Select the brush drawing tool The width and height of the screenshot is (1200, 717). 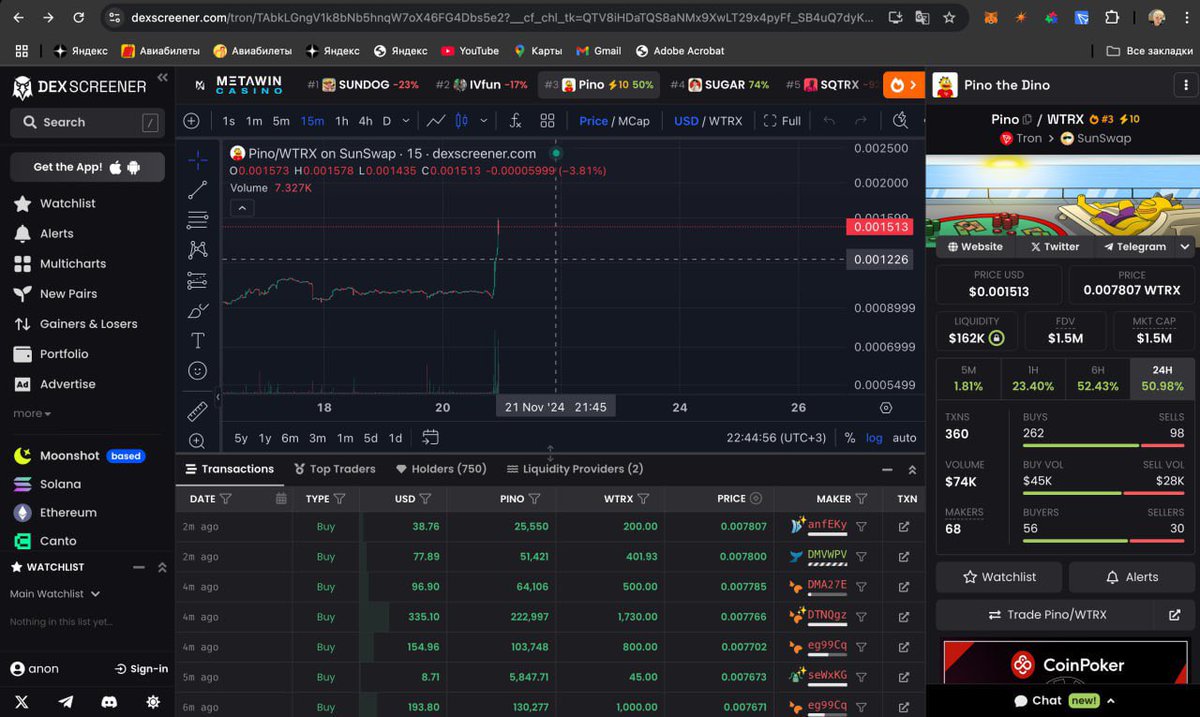point(198,310)
